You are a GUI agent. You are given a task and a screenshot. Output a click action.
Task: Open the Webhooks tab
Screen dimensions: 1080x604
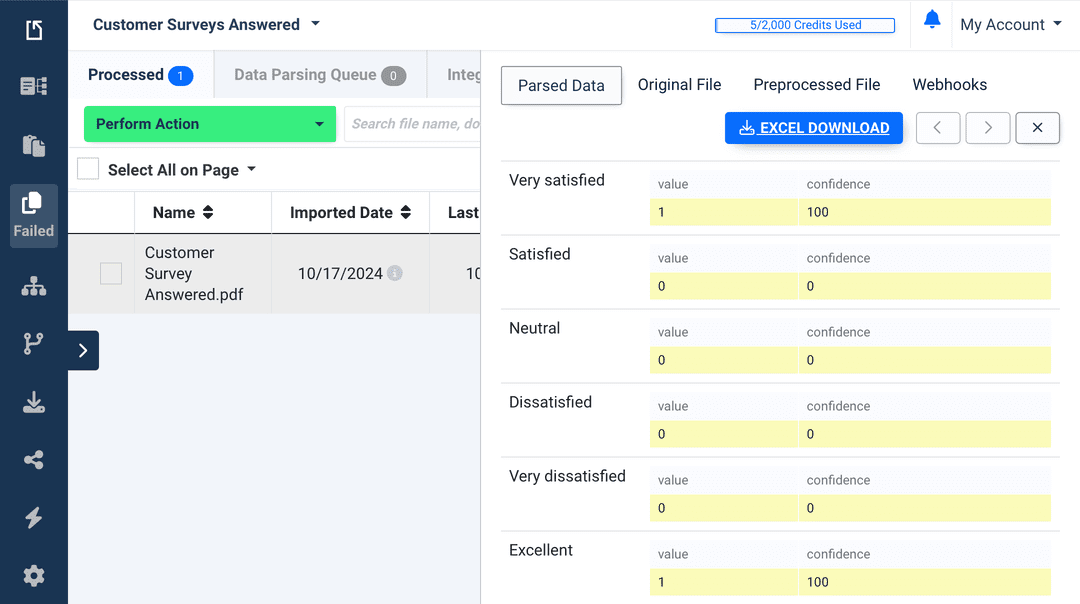(x=949, y=85)
